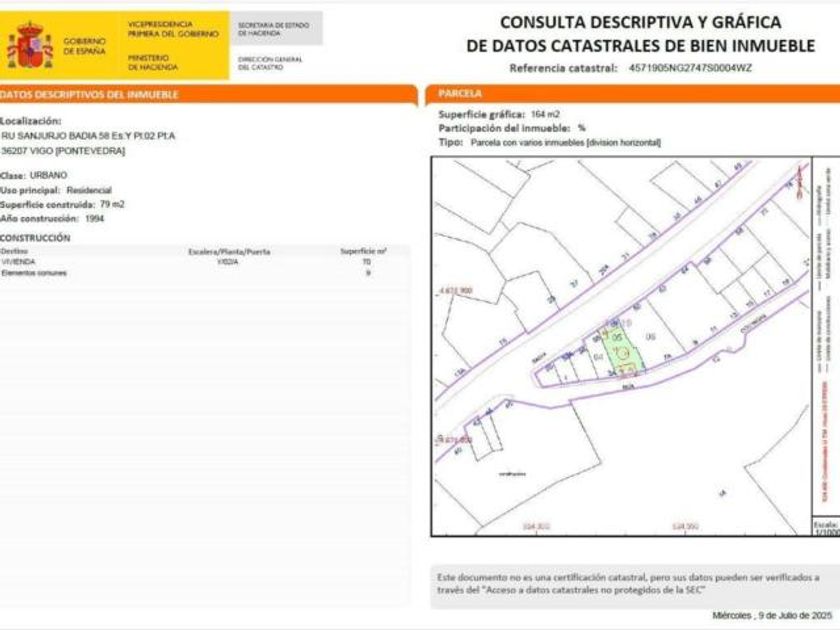840x630 pixels.
Task: Select 'Superficie gráfica: 164 m2' value
Action: tap(545, 114)
